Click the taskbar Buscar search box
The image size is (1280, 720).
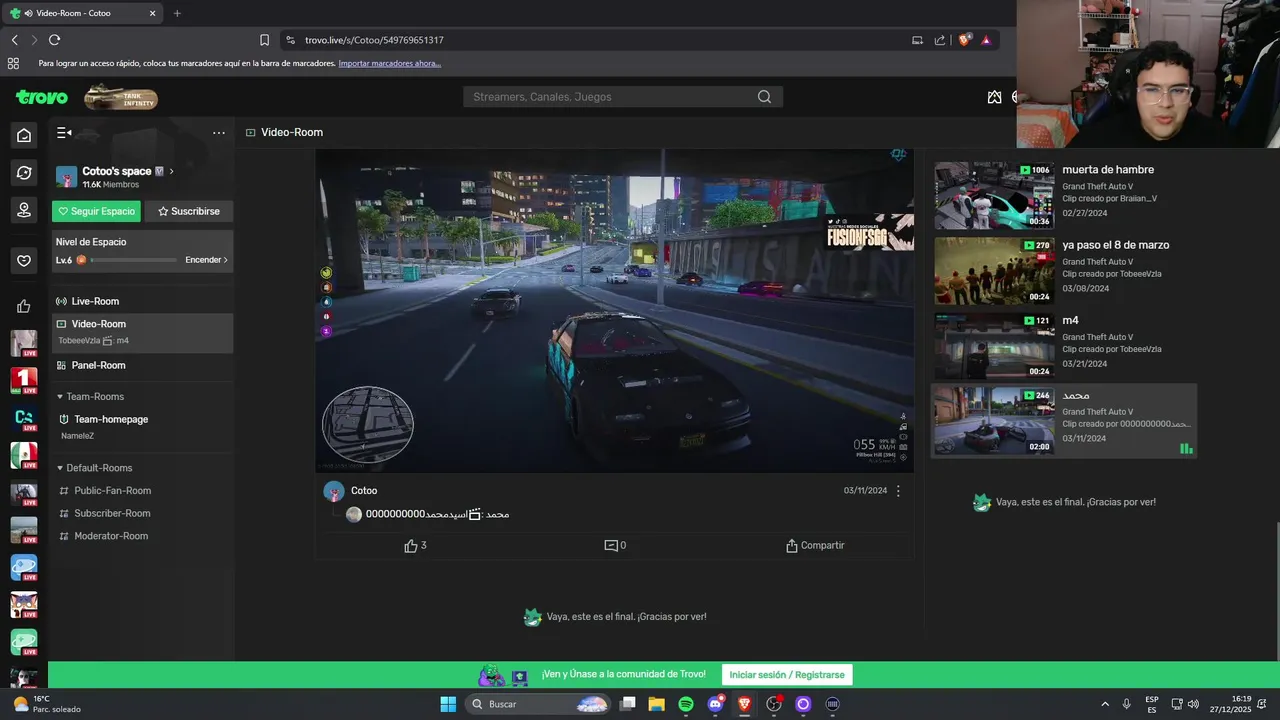click(x=539, y=704)
